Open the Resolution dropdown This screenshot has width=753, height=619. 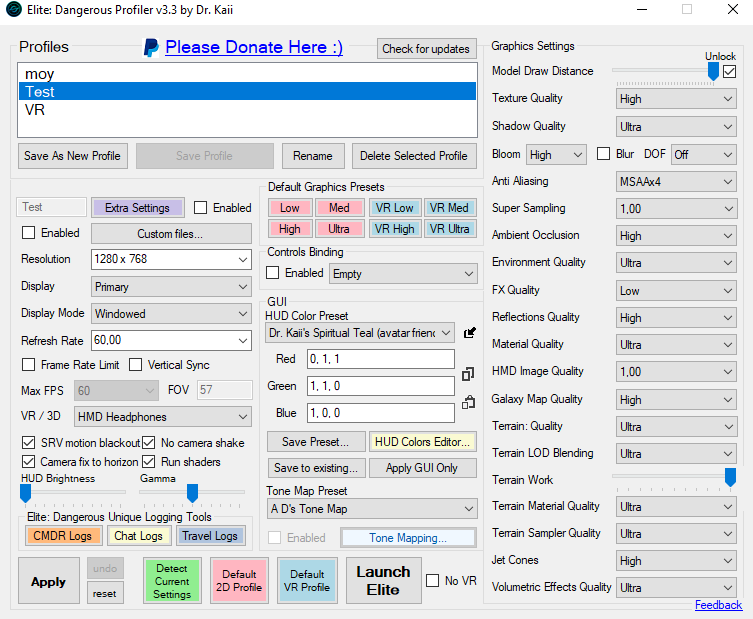coord(171,259)
